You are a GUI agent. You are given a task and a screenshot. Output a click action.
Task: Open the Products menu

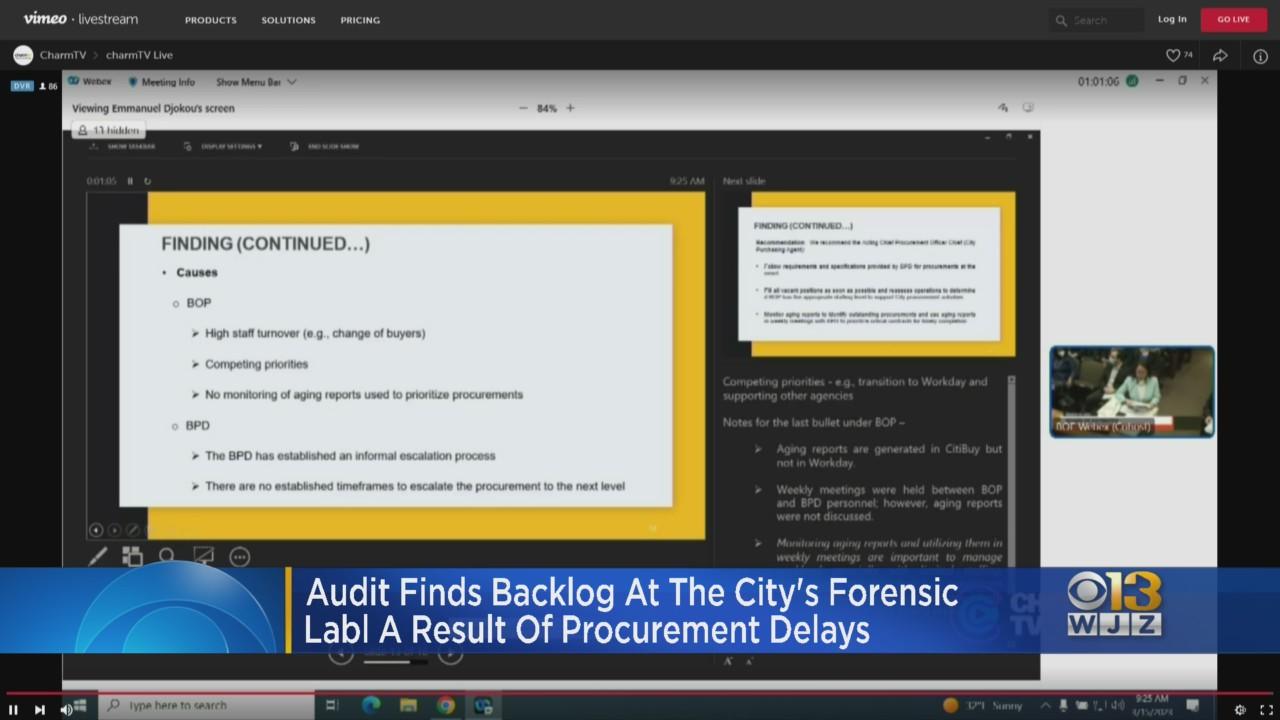pyautogui.click(x=210, y=20)
